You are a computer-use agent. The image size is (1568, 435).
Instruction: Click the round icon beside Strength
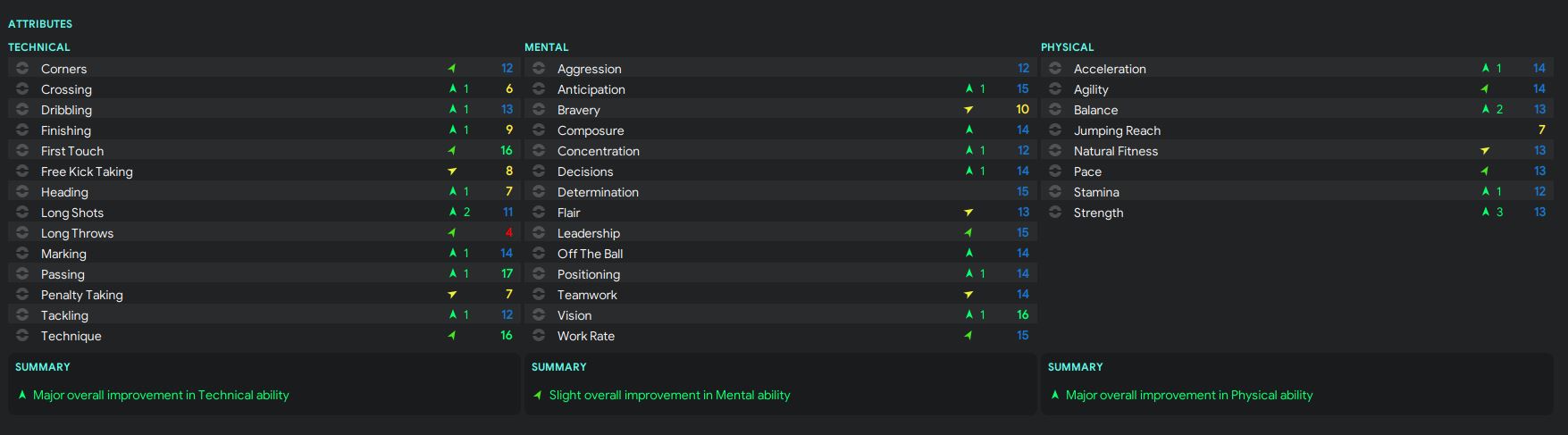coord(1055,213)
